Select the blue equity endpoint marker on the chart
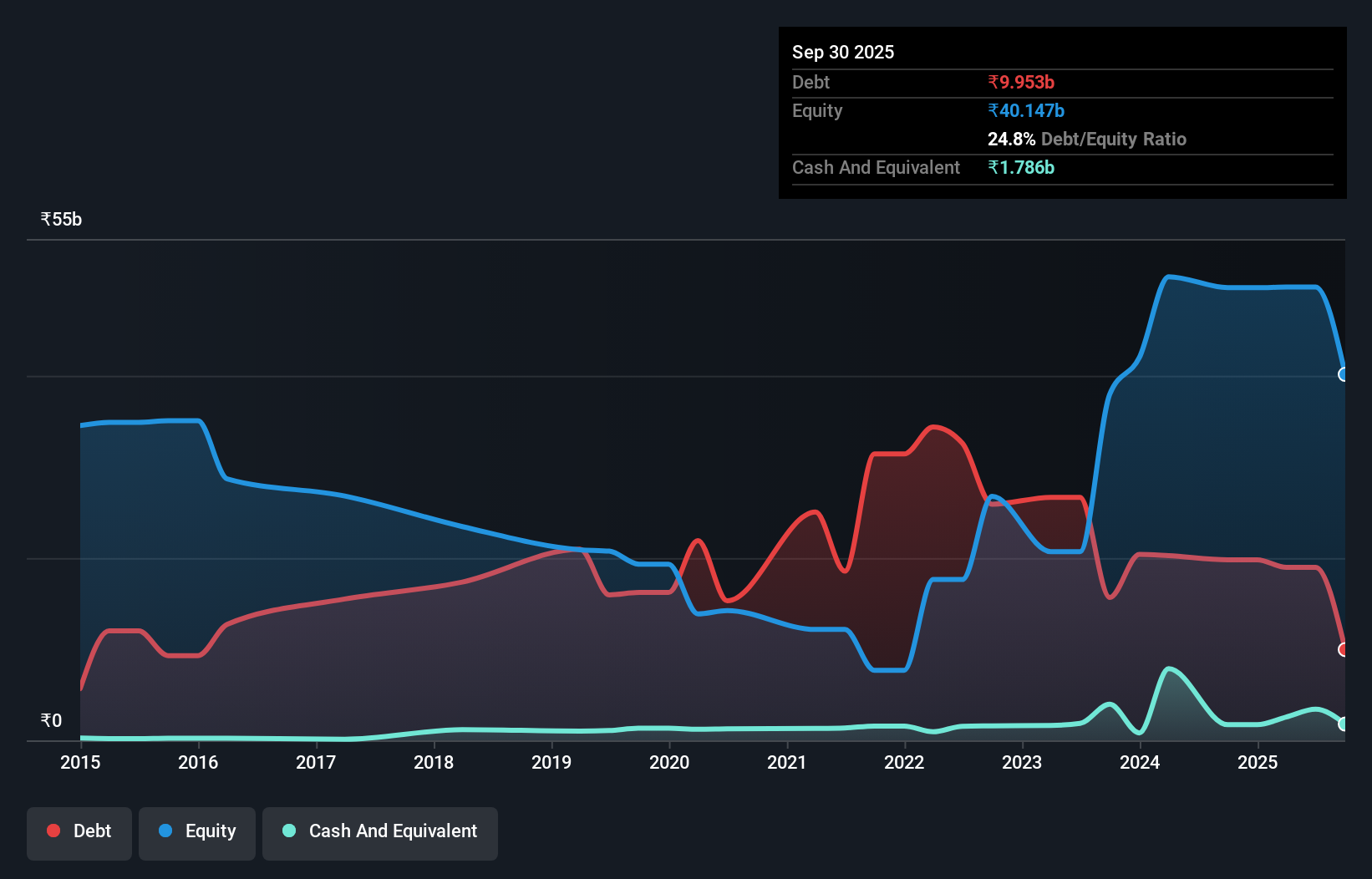Image resolution: width=1372 pixels, height=879 pixels. 1344,376
